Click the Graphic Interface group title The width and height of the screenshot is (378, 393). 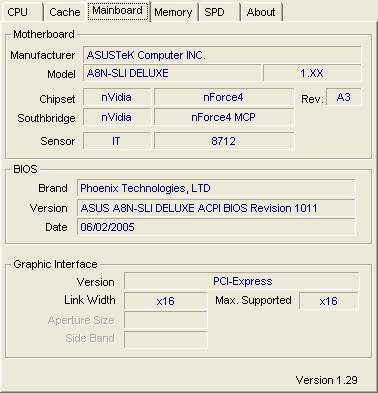point(55,264)
